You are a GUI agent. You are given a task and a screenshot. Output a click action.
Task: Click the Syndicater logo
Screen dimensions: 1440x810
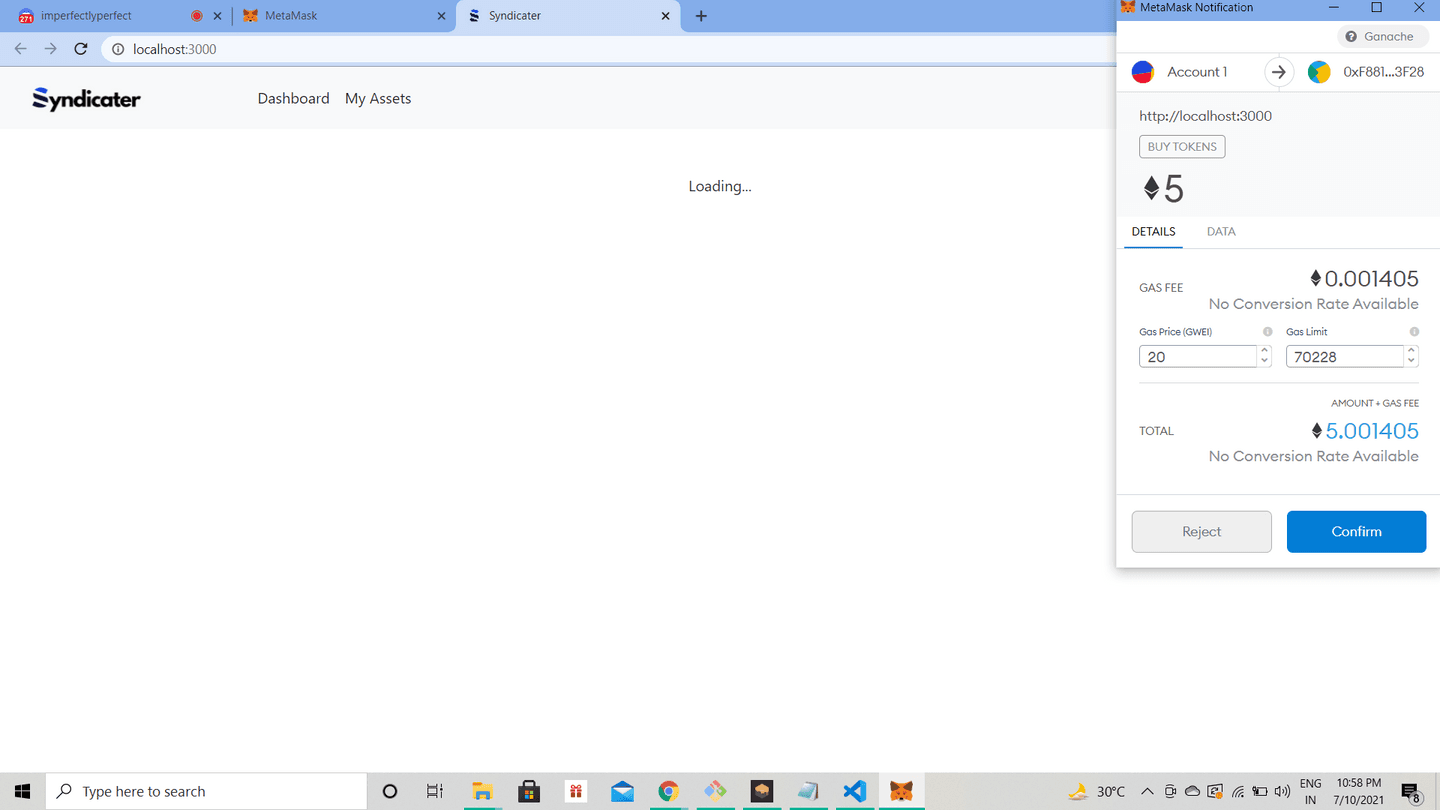tap(86, 98)
